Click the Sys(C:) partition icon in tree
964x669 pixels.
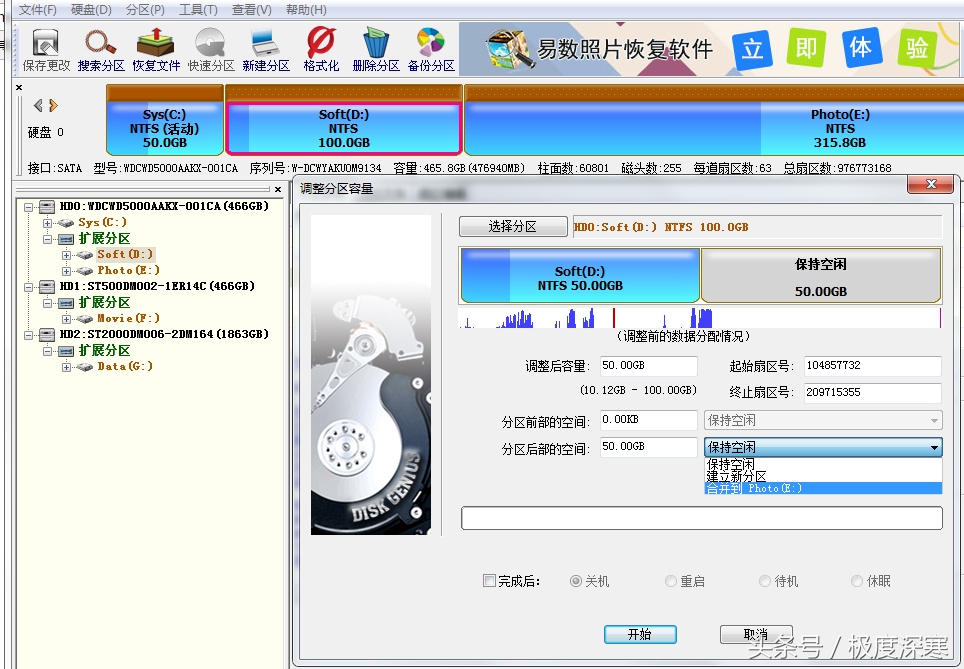coord(66,223)
